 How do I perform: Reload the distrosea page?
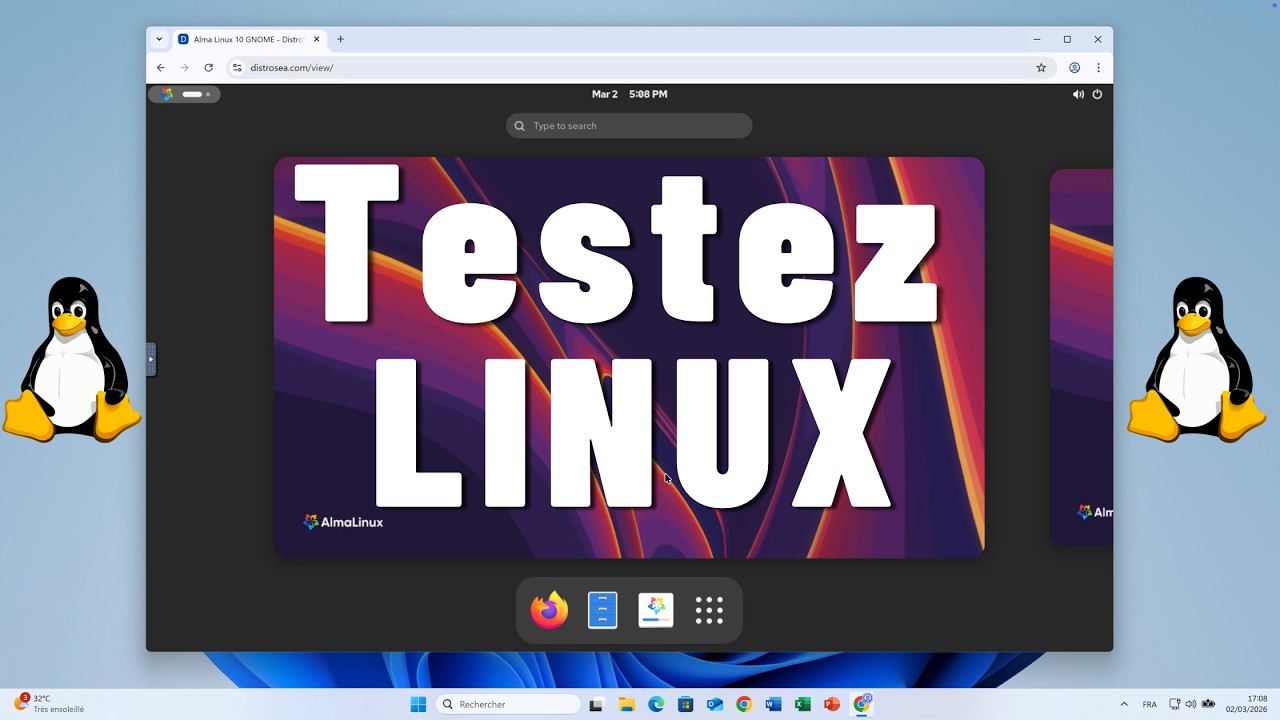(208, 68)
